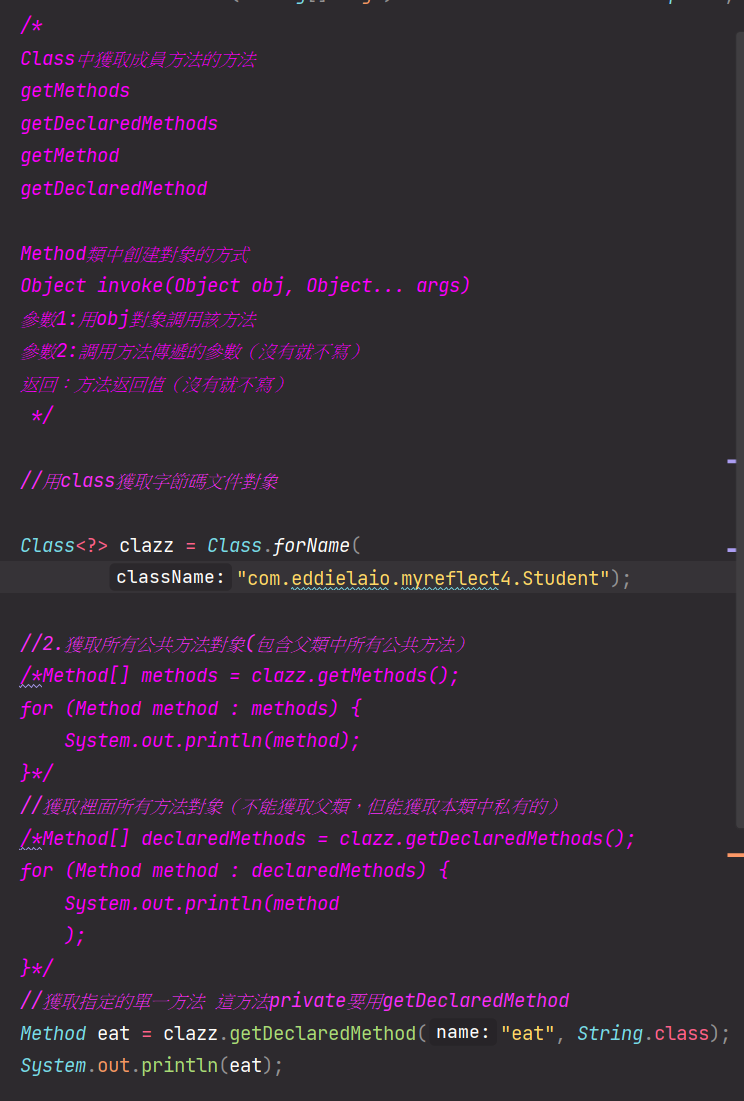Click the '参數1:用obj對象調用該方法' comment
The width and height of the screenshot is (744, 1101).
click(138, 319)
